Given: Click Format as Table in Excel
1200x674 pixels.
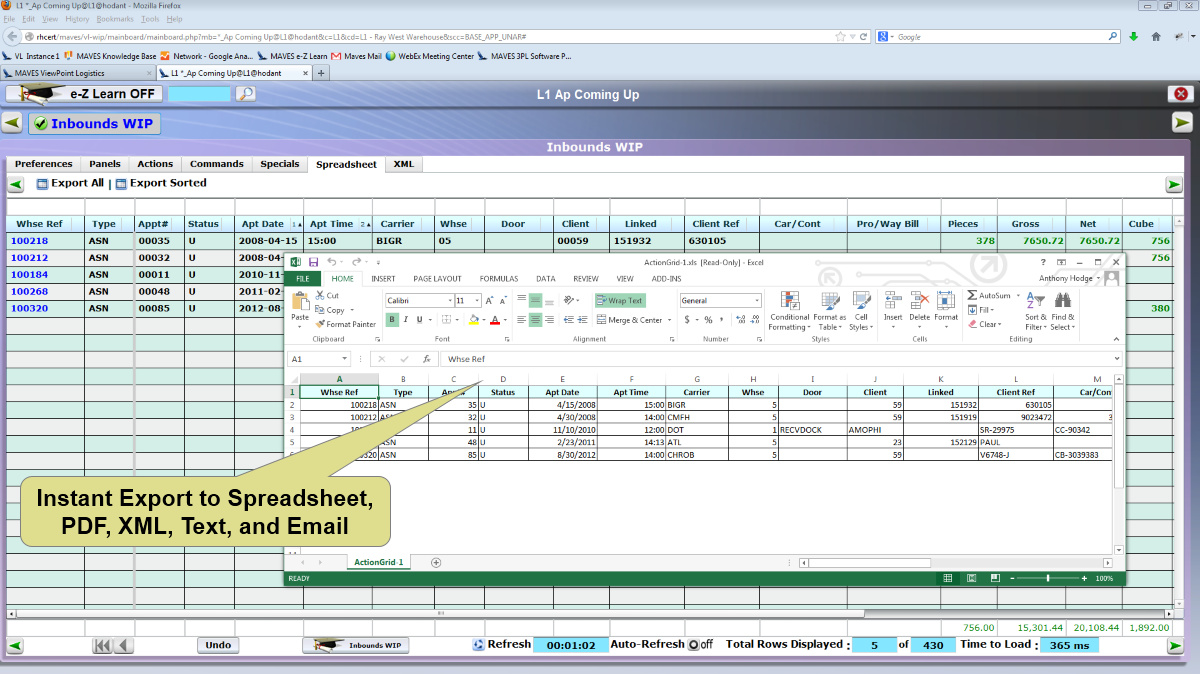Looking at the screenshot, I should coord(830,310).
